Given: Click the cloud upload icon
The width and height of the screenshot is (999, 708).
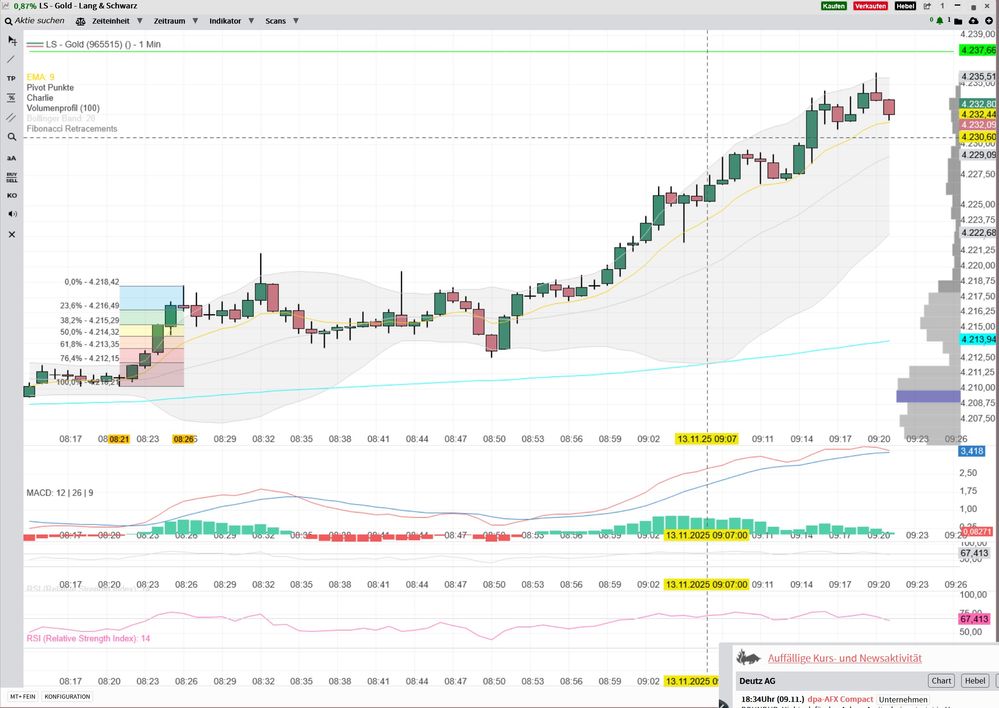Looking at the screenshot, I should pos(976,20).
